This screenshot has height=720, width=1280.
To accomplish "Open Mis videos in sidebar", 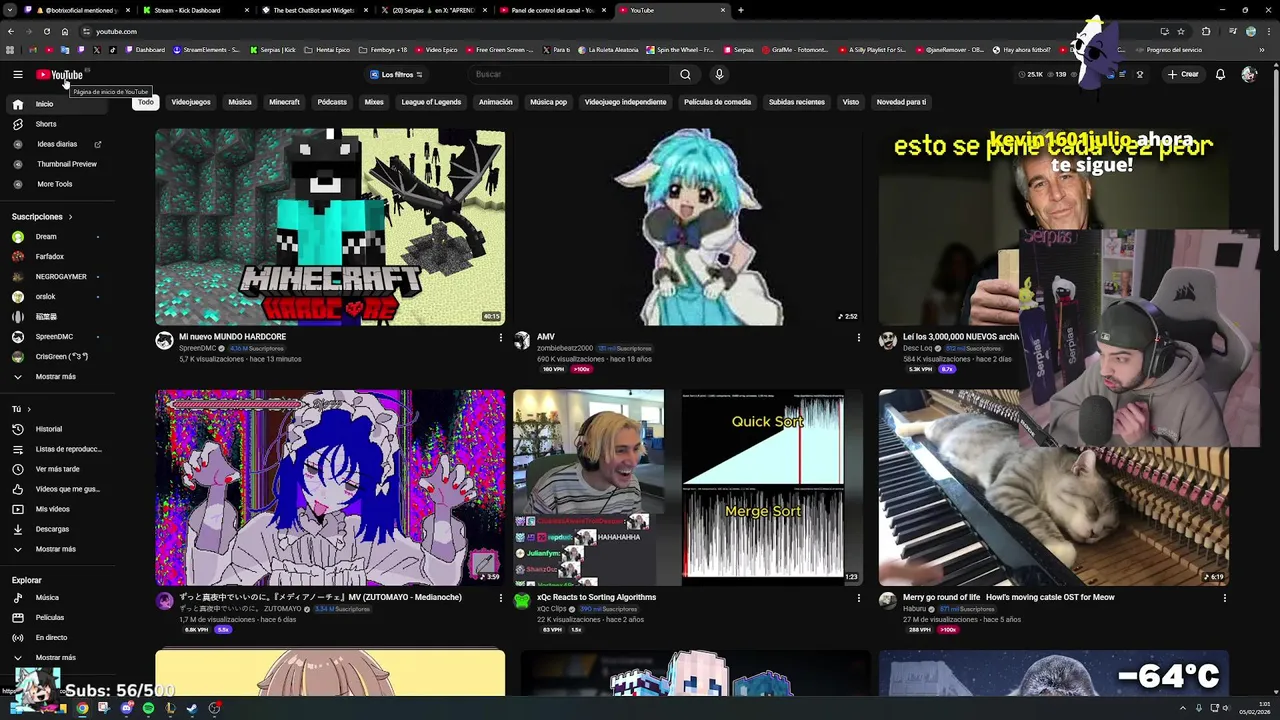I will pos(52,509).
